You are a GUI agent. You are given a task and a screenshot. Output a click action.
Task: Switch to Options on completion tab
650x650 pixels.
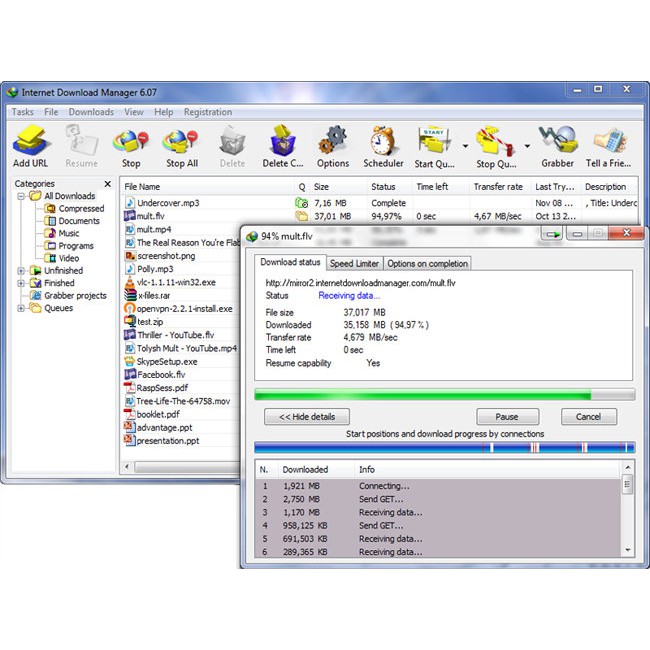click(427, 264)
